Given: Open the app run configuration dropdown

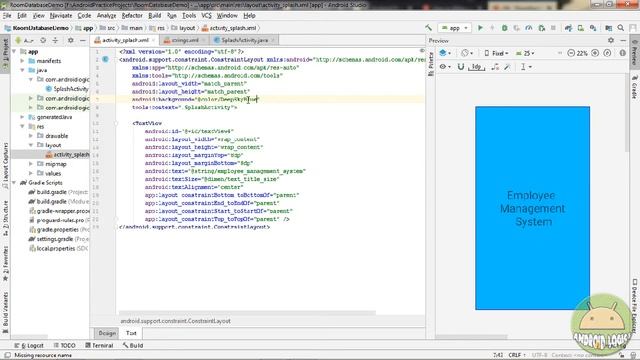Looking at the screenshot, I should [454, 28].
